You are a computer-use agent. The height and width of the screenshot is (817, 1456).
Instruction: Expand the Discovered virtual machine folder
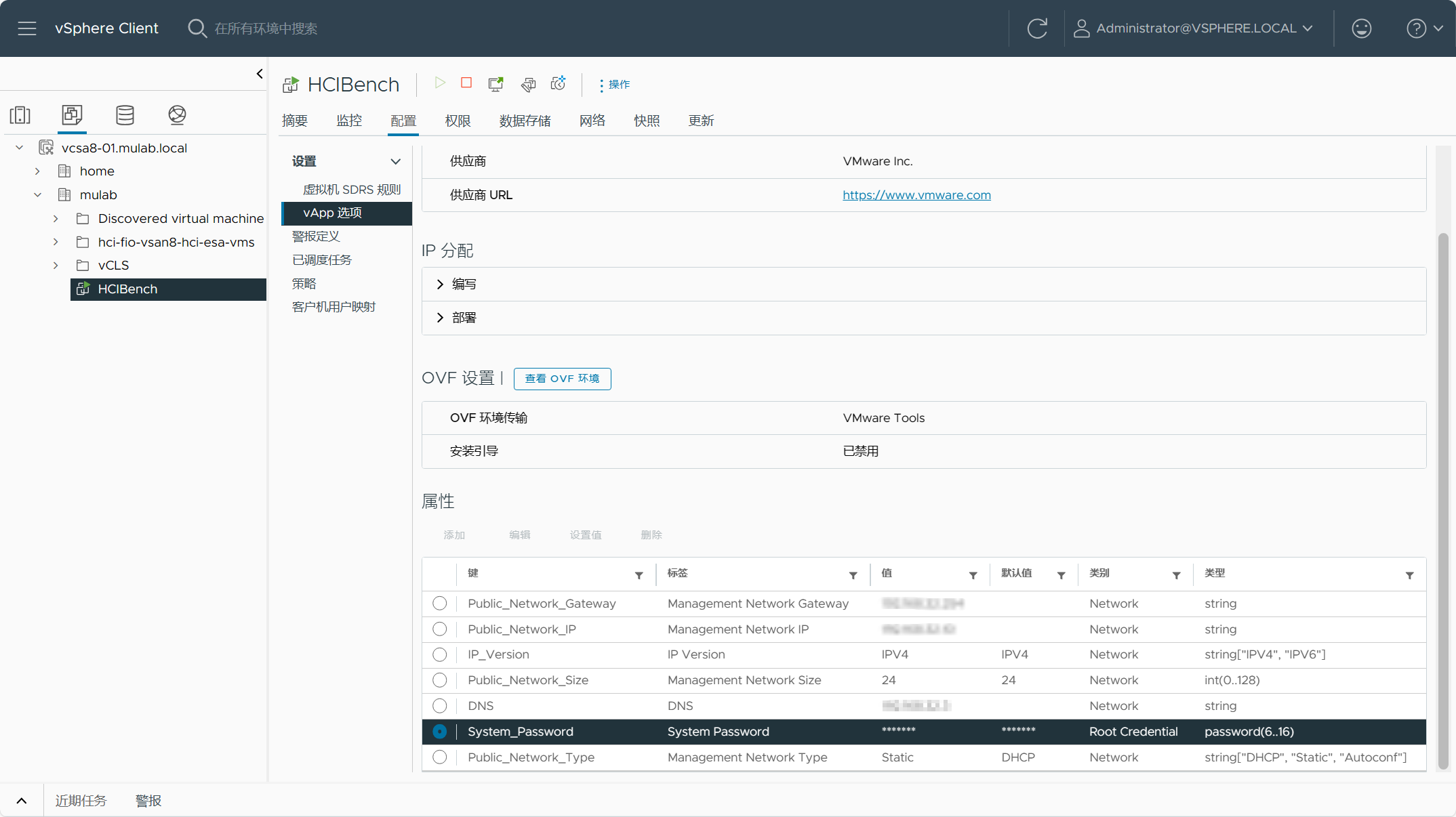click(56, 219)
